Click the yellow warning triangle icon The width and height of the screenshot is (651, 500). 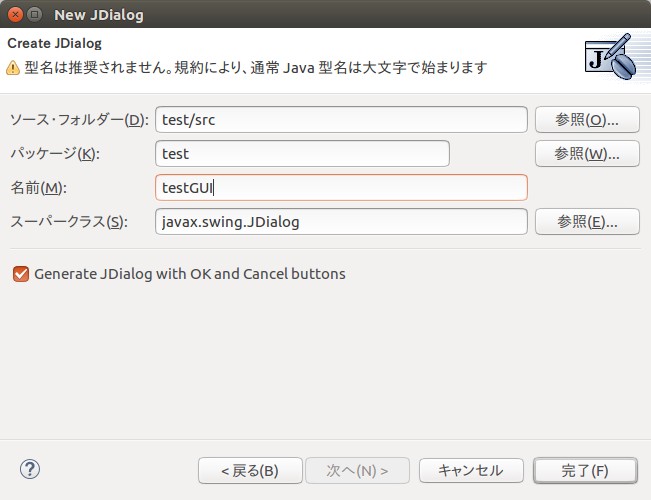(x=13, y=68)
